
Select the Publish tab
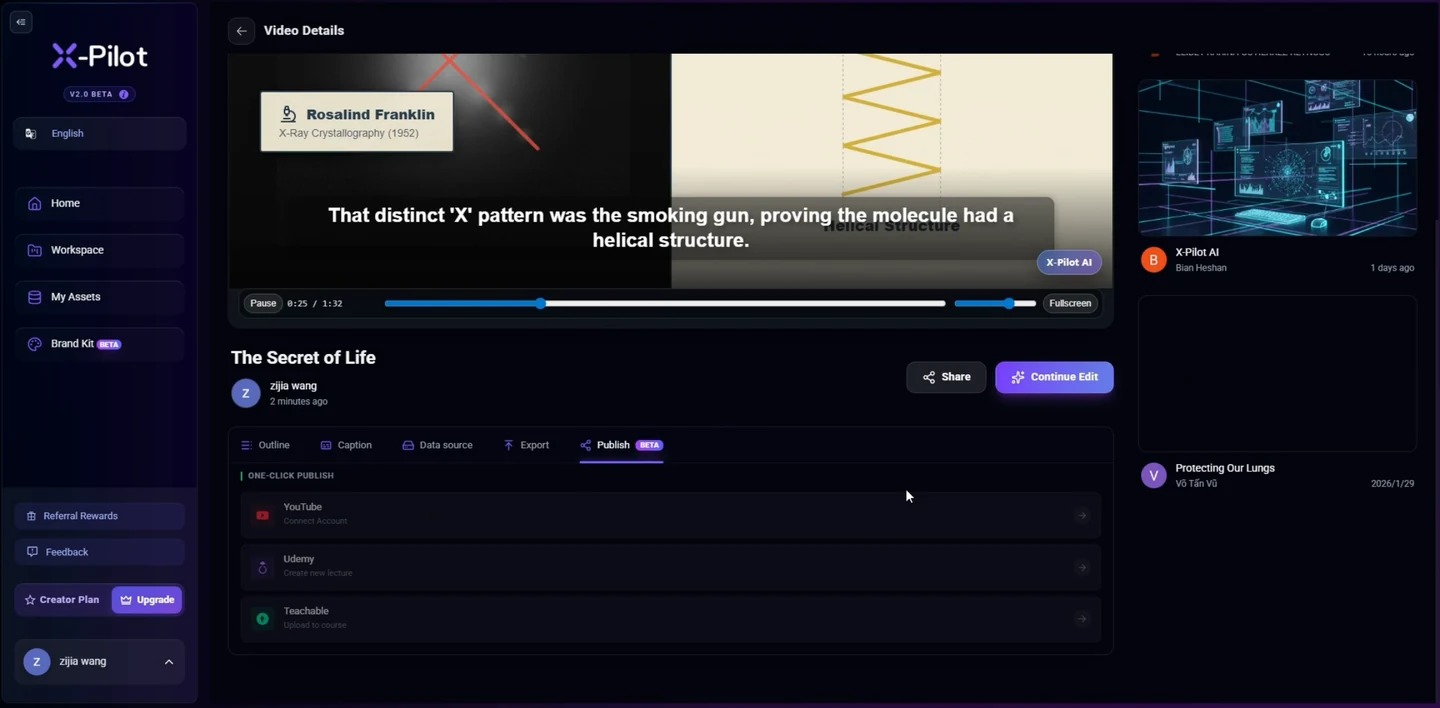[621, 445]
